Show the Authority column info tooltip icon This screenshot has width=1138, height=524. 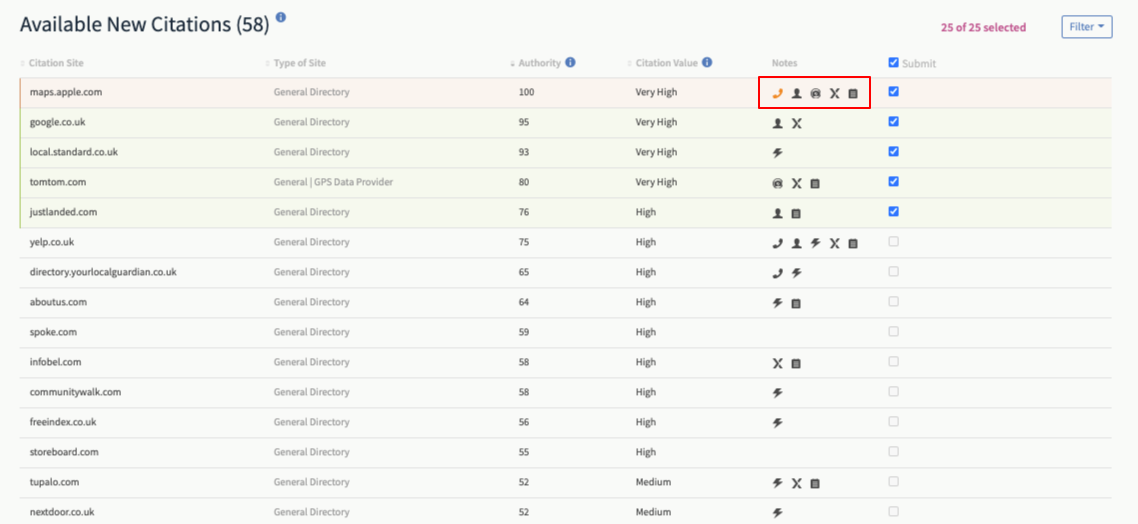570,62
